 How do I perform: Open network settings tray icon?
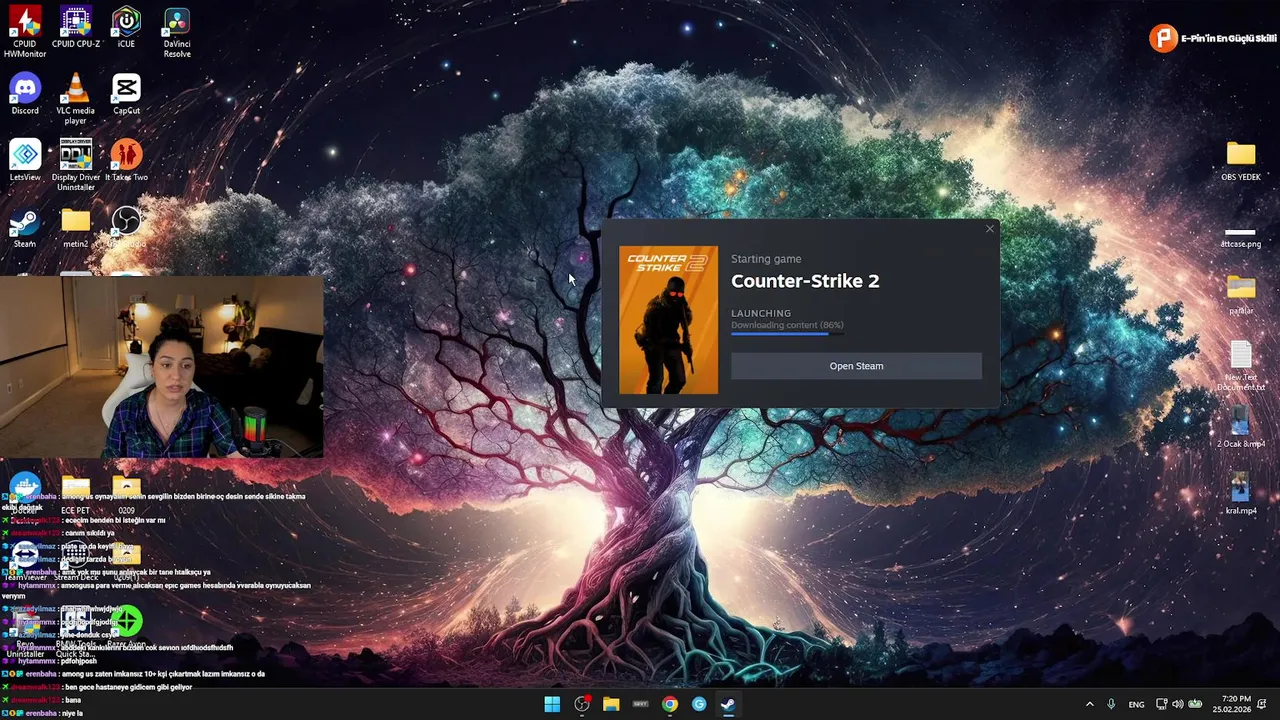tap(1161, 704)
